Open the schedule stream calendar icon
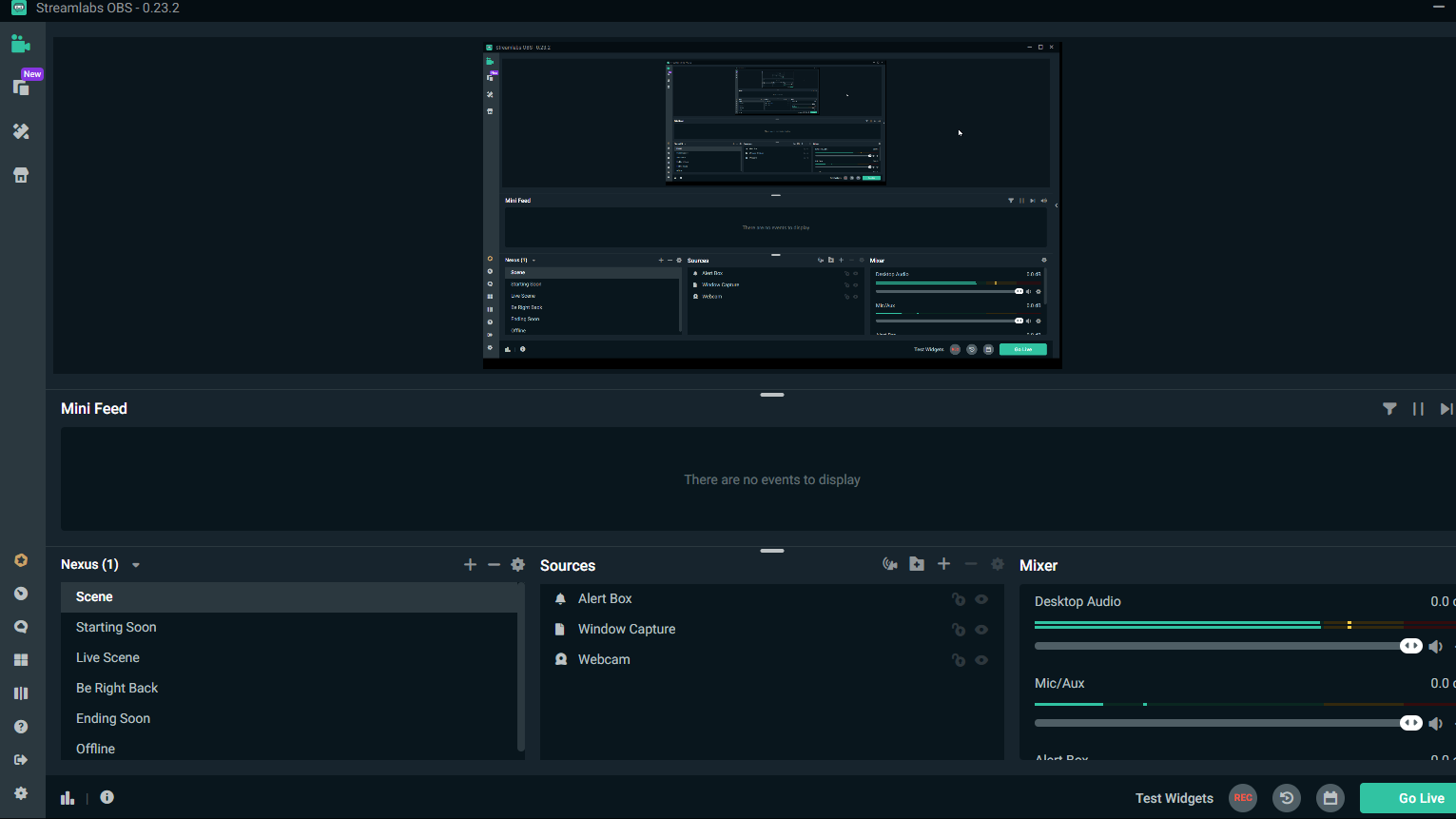Viewport: 1456px width, 819px height. pos(1330,798)
